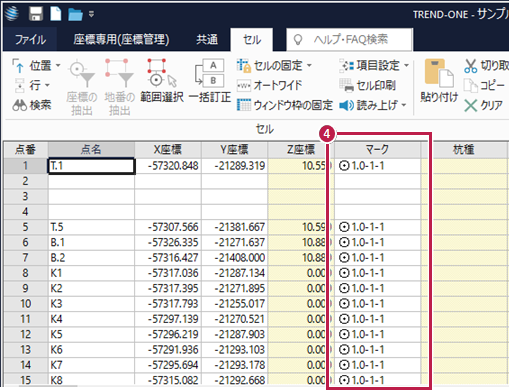Expand the quick access toolbar arrow
509x392 pixels.
91,14
